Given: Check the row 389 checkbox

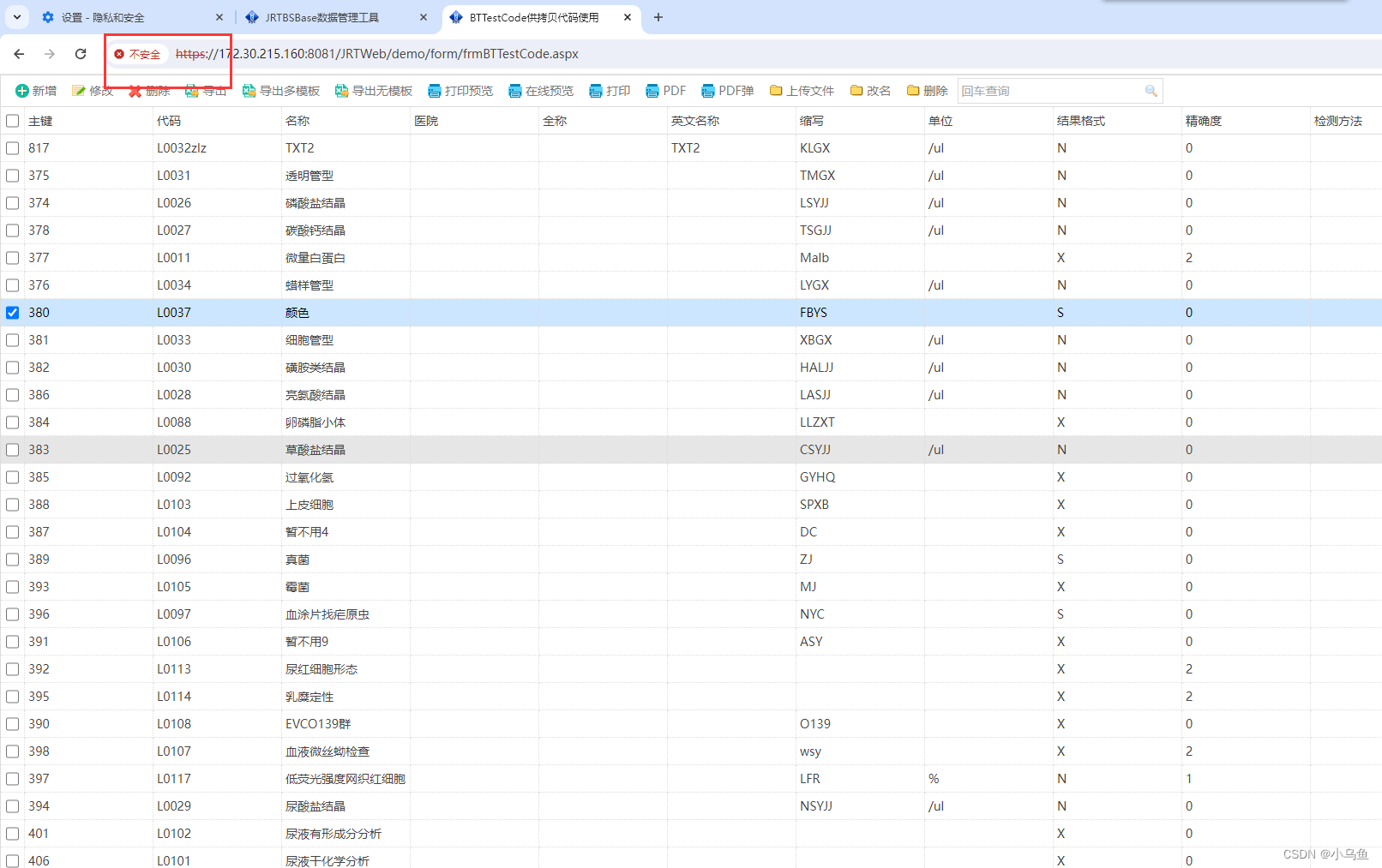Looking at the screenshot, I should pyautogui.click(x=12, y=560).
